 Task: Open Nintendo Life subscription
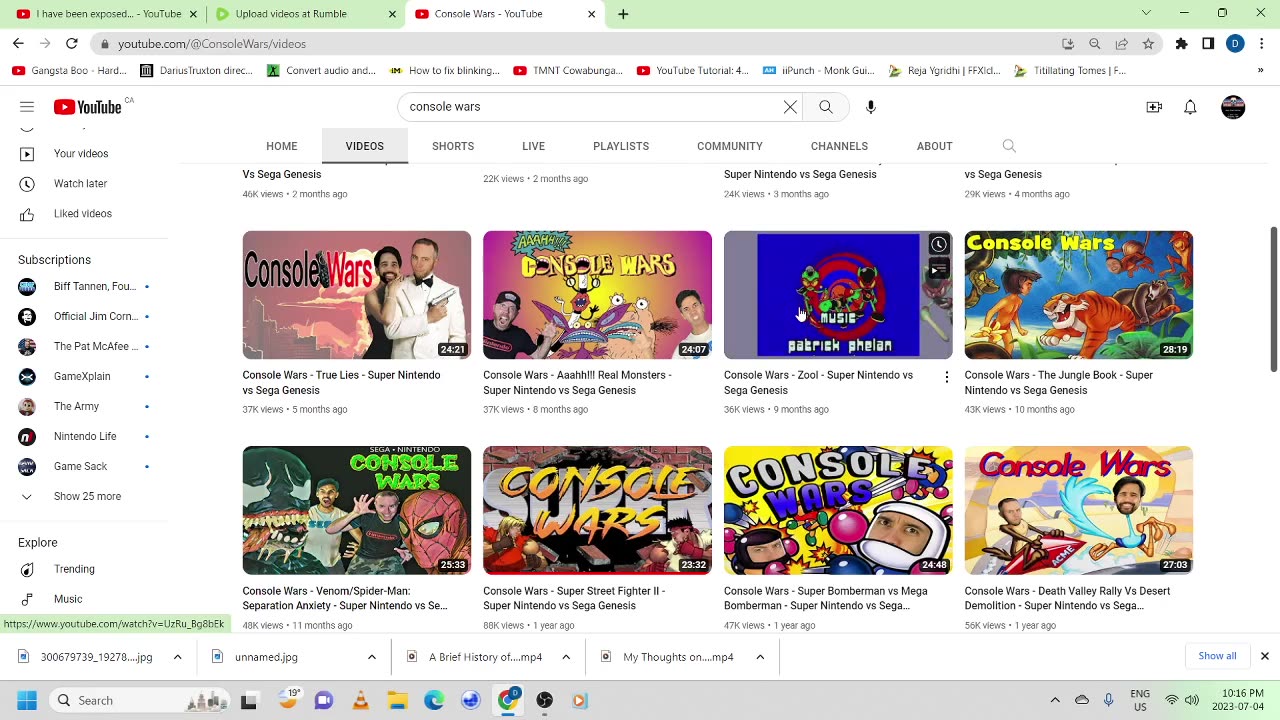click(x=85, y=436)
